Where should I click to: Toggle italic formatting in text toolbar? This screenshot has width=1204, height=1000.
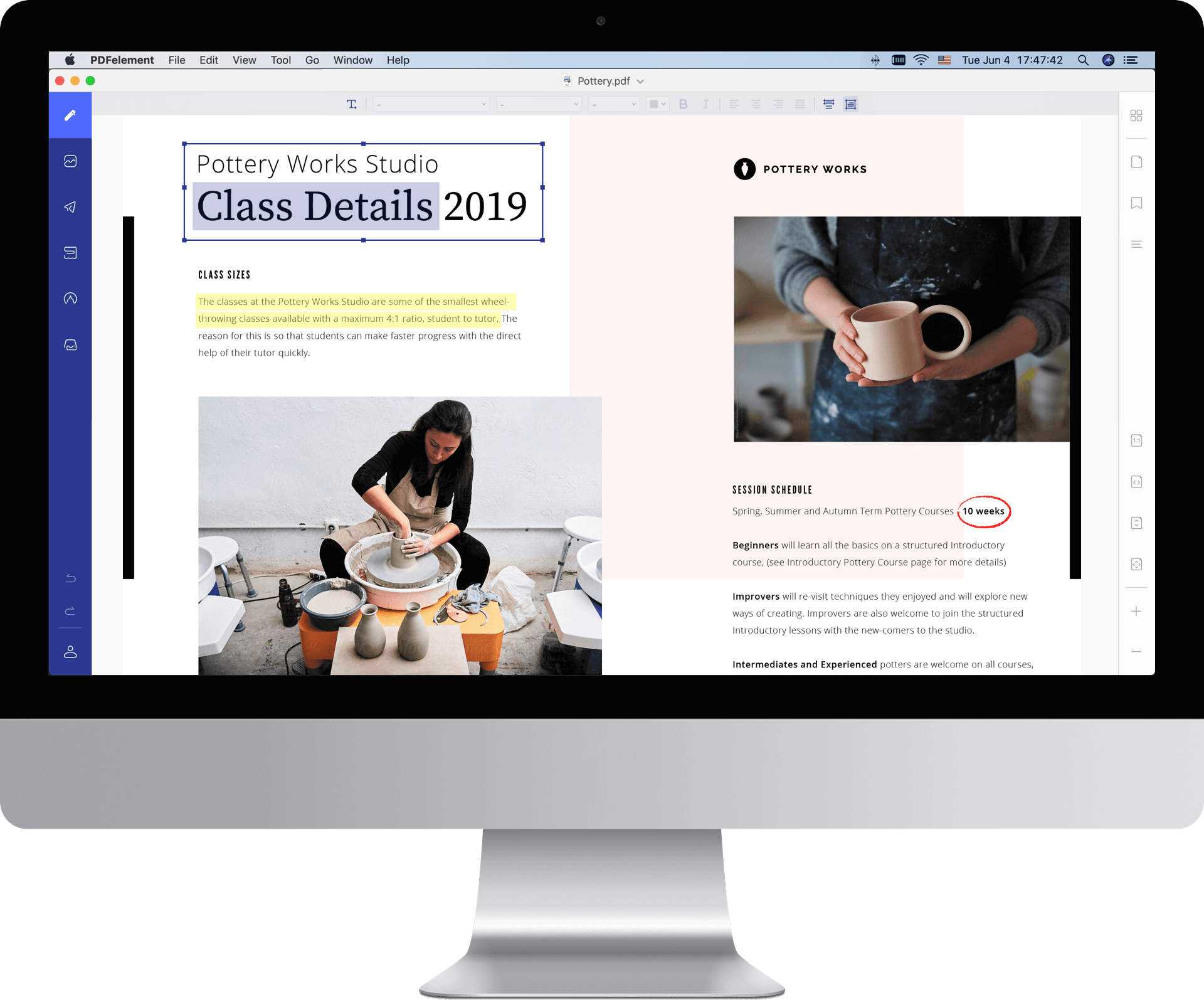pos(706,104)
